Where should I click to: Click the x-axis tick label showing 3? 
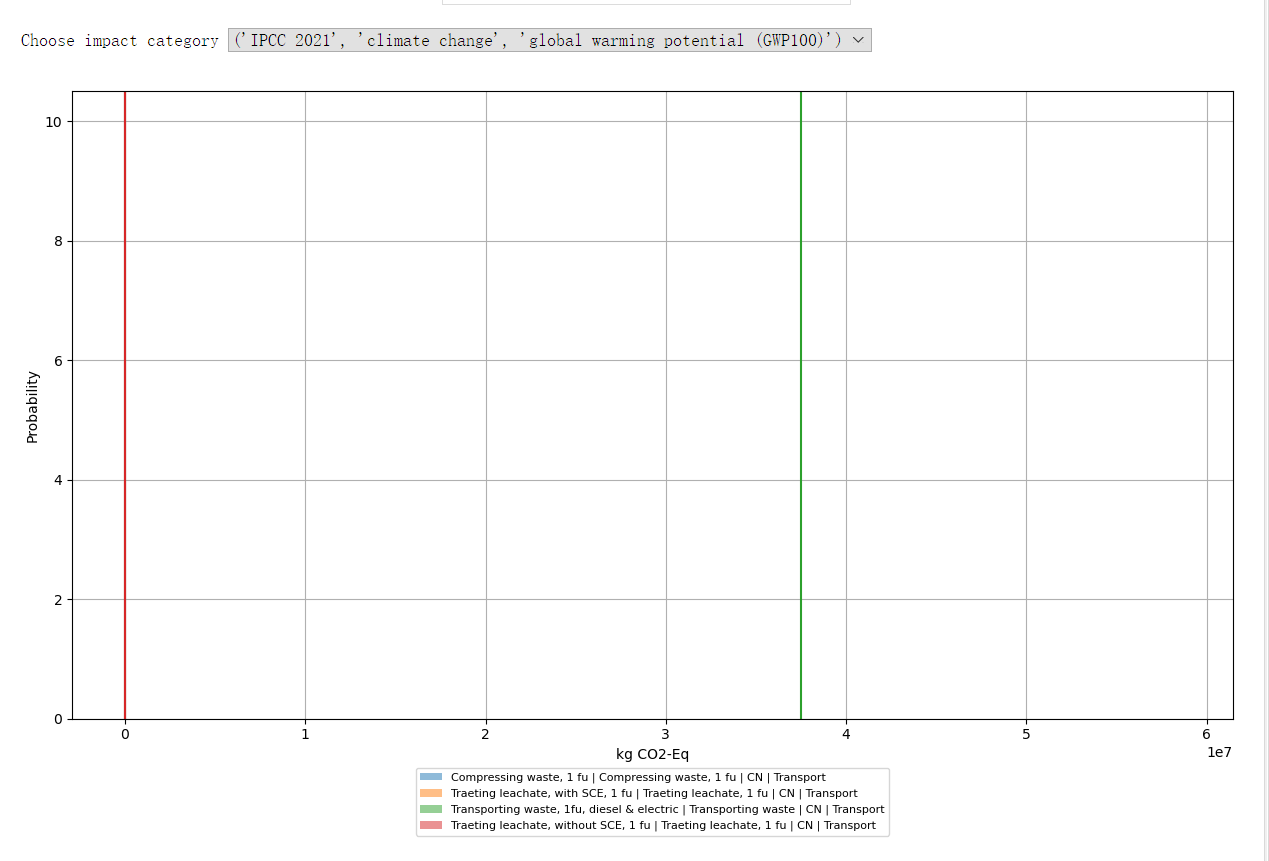coord(664,733)
